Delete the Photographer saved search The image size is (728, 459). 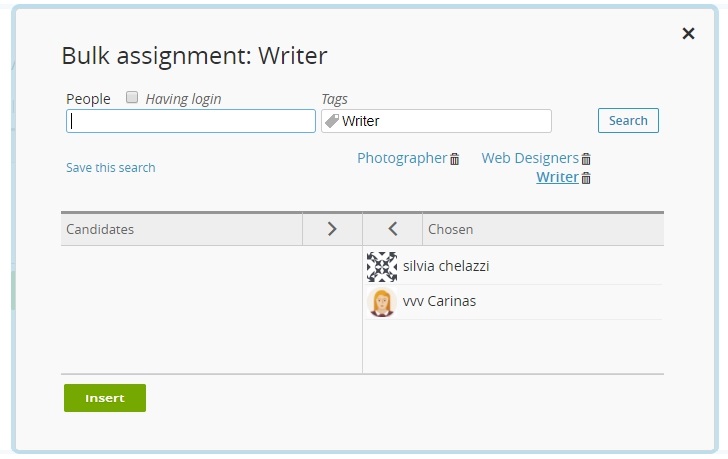coord(455,159)
